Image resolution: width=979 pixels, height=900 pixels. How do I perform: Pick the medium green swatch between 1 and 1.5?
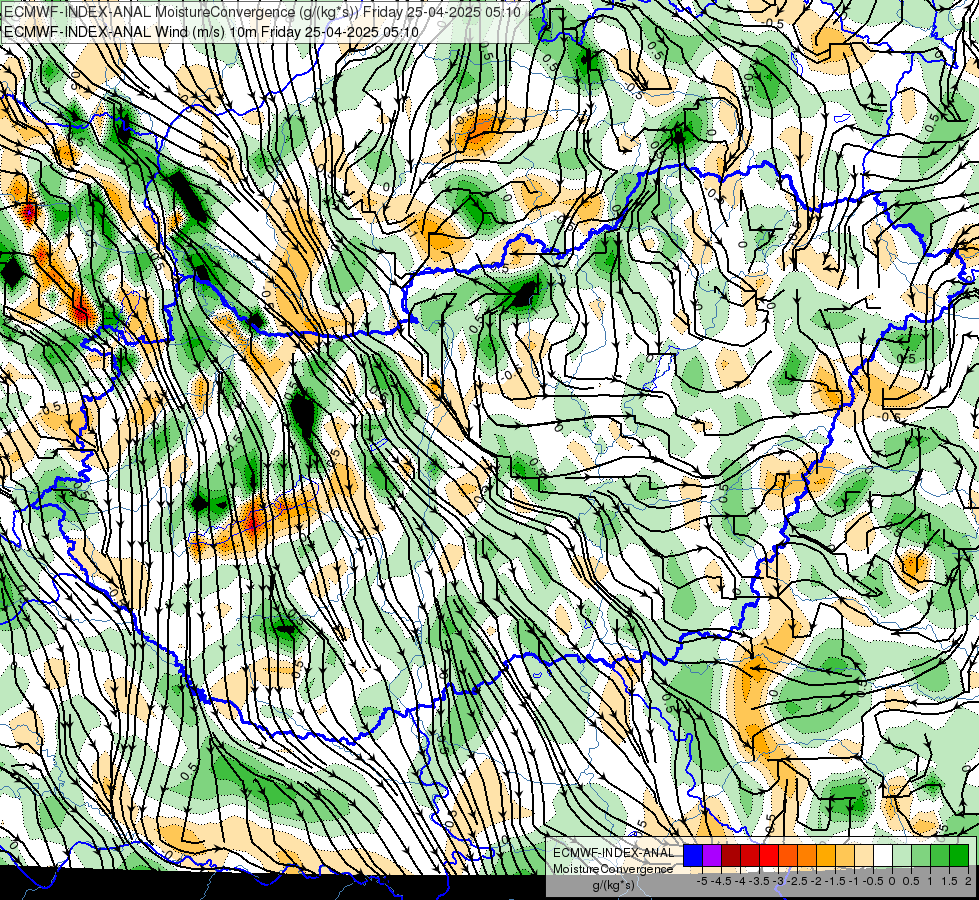pyautogui.click(x=940, y=856)
